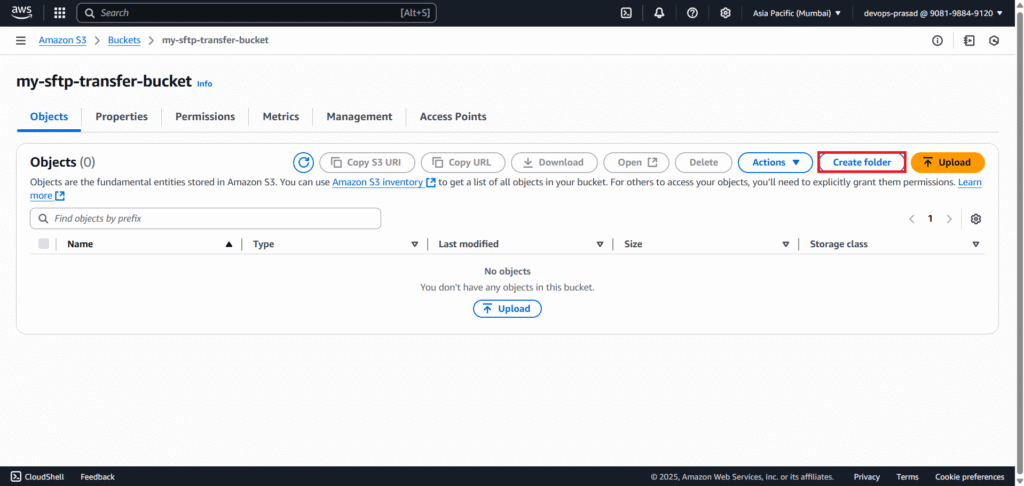Screen dimensions: 1024x486
Task: Click the Upload button under No objects
Action: pyautogui.click(x=507, y=308)
